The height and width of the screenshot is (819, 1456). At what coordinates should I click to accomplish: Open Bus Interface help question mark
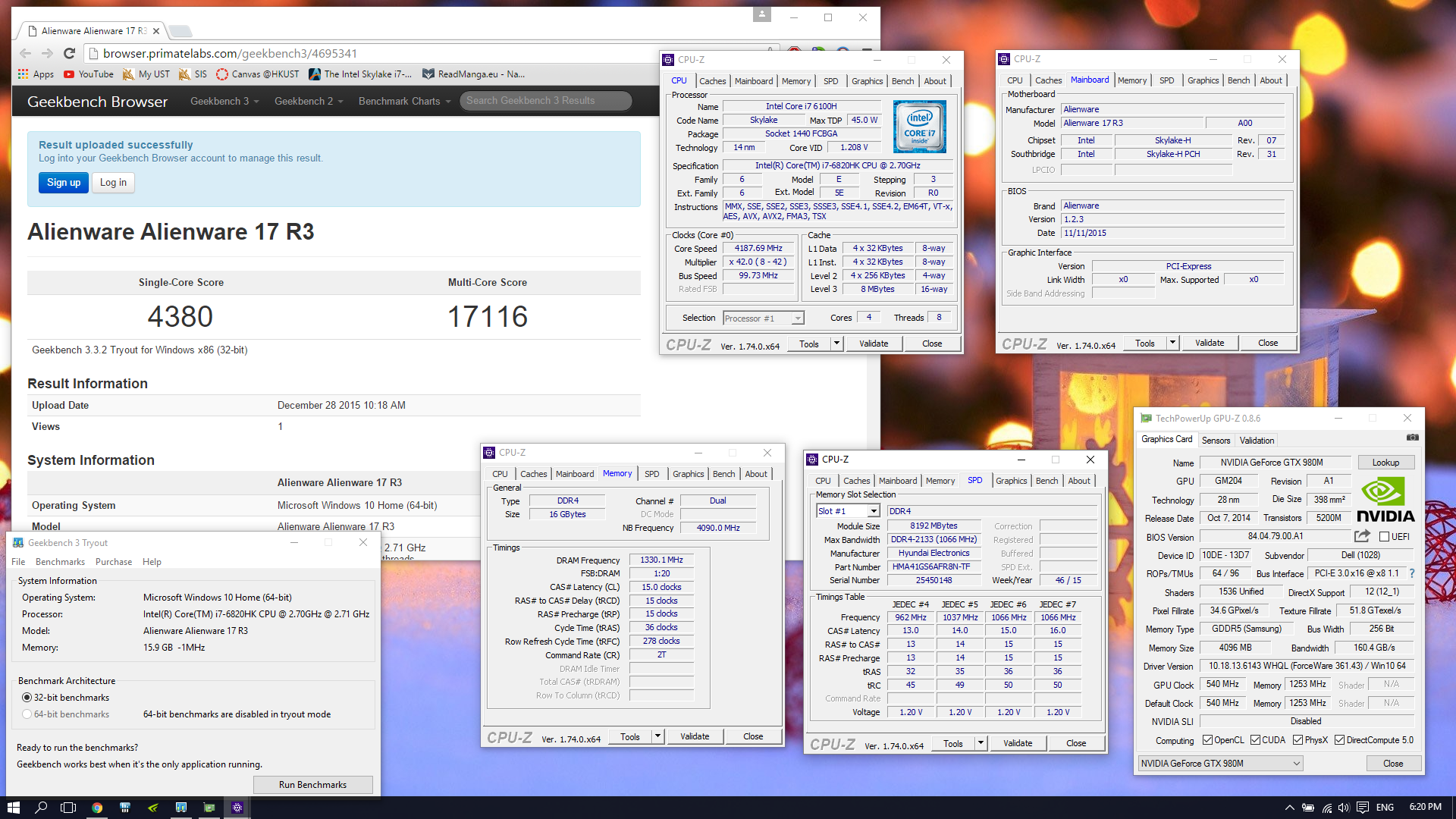click(x=1411, y=573)
